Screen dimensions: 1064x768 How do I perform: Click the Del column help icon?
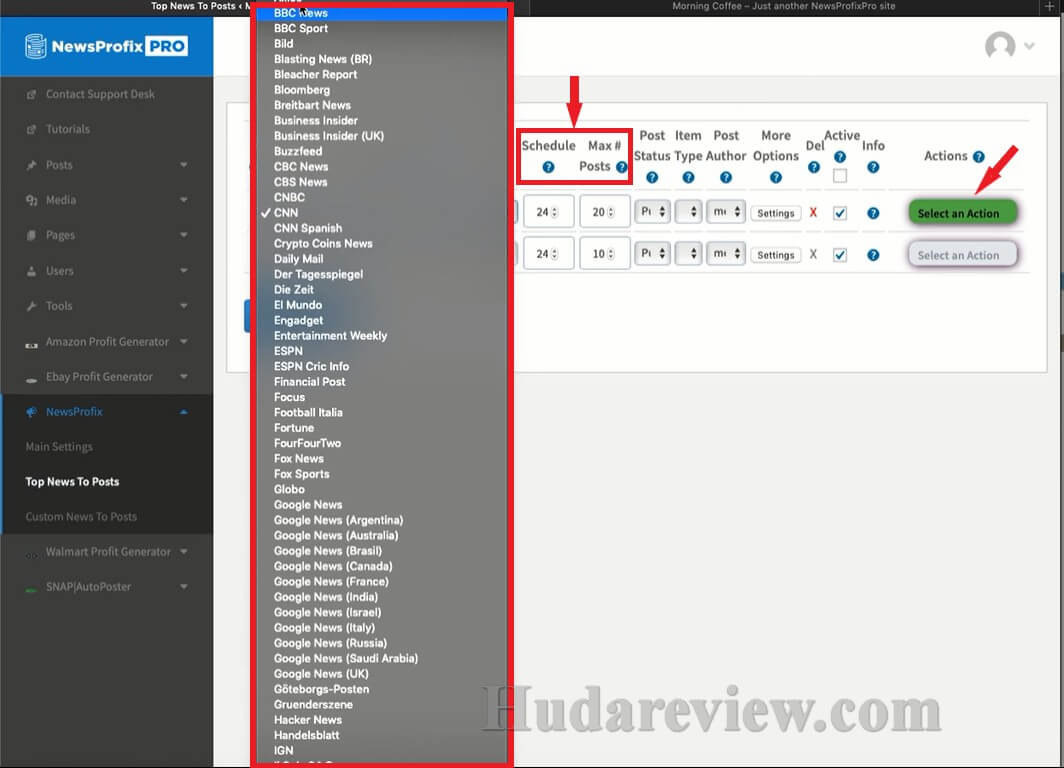(x=814, y=167)
